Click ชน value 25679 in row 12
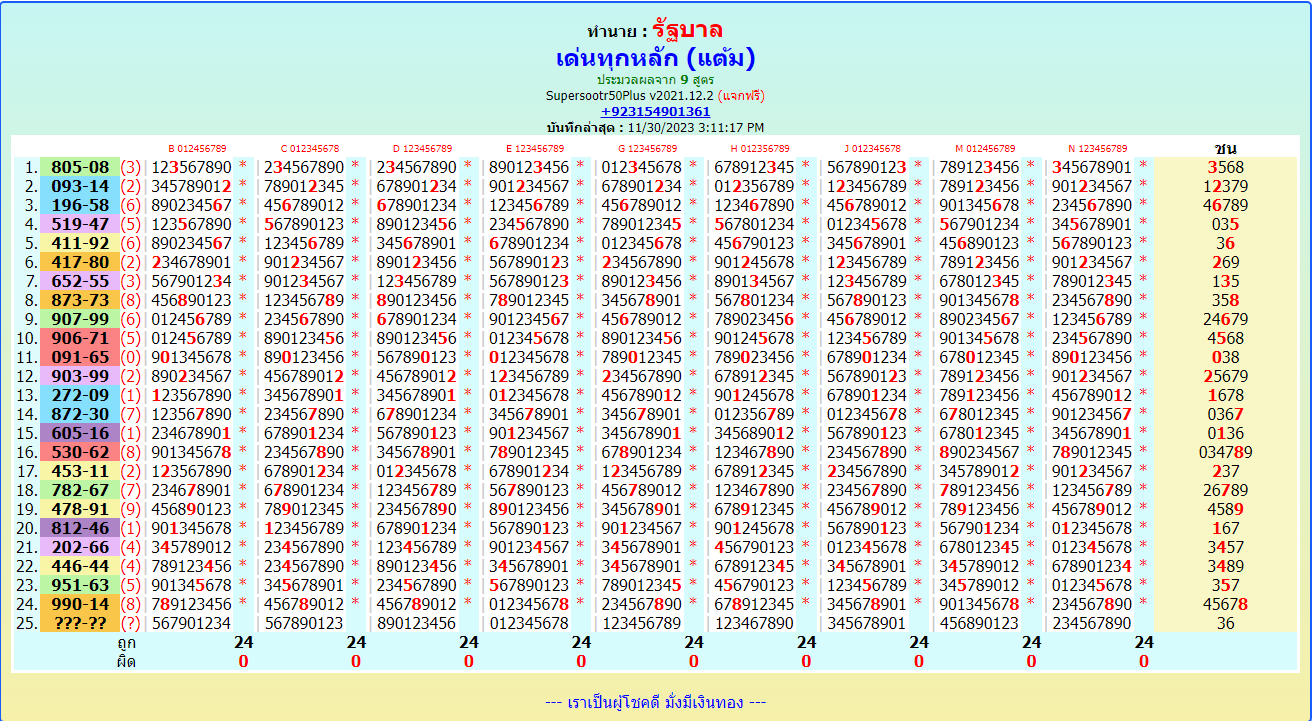 pyautogui.click(x=1225, y=376)
